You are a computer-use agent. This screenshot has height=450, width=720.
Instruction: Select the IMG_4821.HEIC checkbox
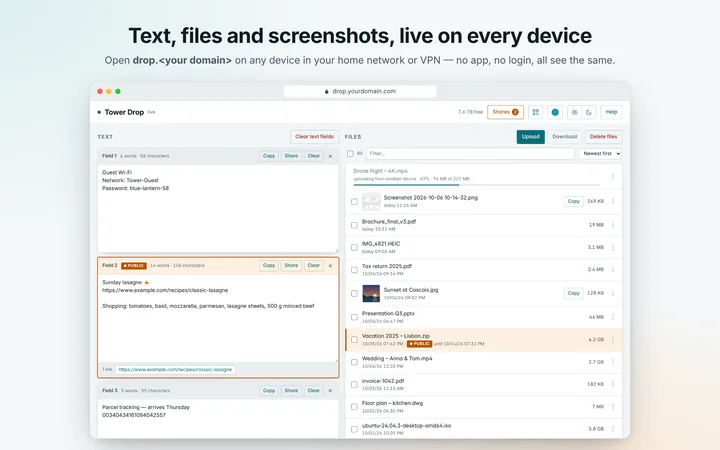(354, 248)
